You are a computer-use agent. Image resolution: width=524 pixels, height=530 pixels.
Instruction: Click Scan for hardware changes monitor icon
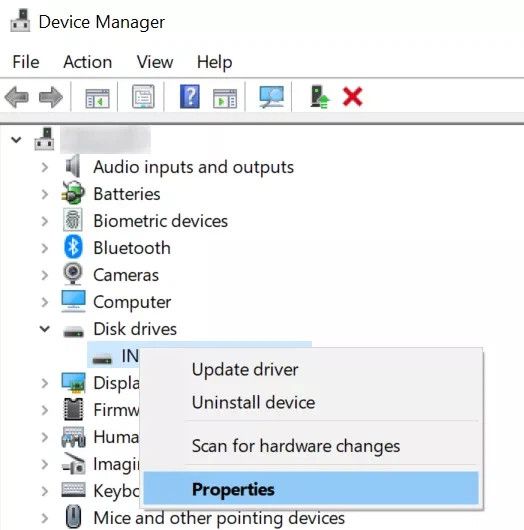point(271,97)
